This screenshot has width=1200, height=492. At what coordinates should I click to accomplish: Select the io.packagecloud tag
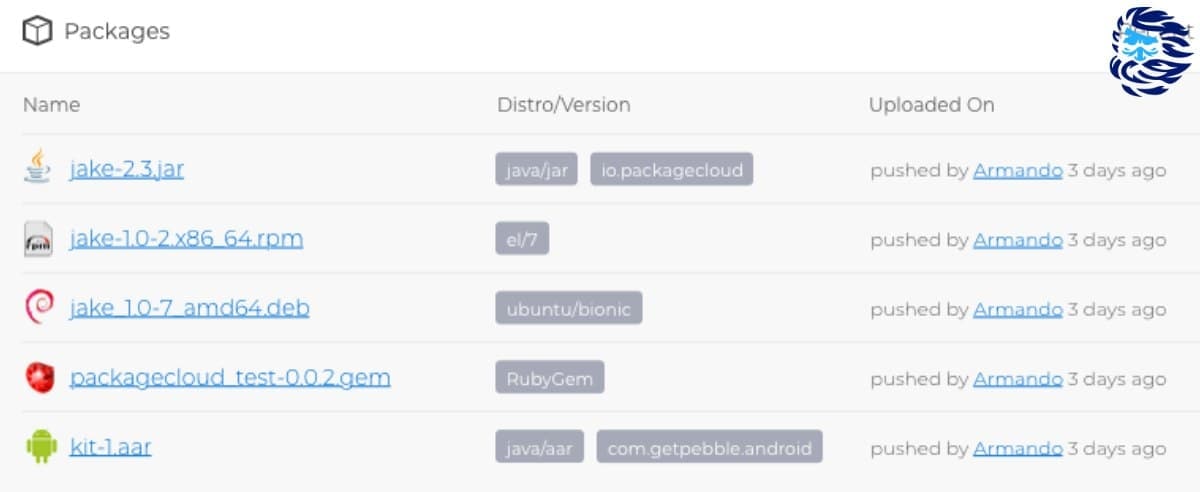(672, 170)
